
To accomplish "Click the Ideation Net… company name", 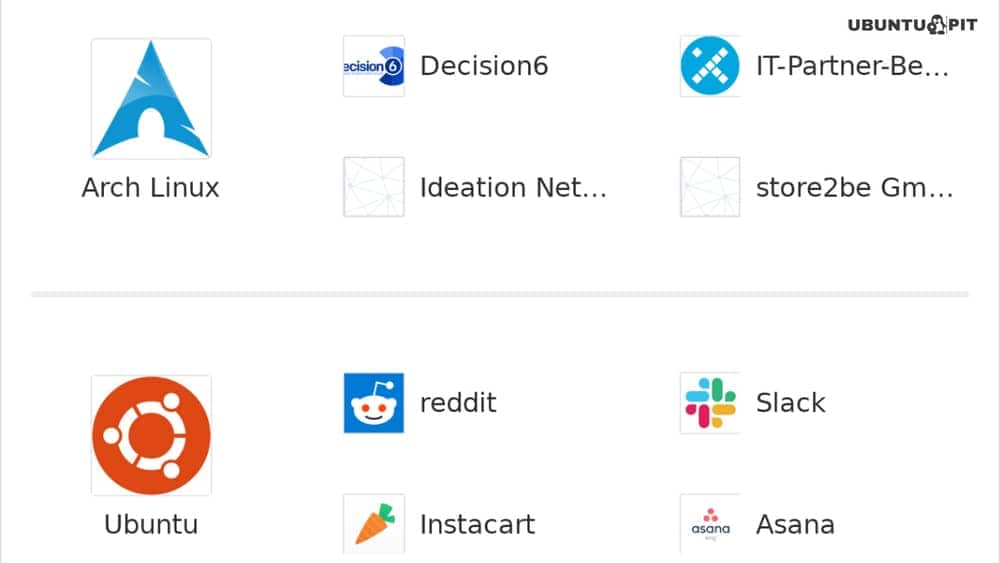I will pos(513,187).
